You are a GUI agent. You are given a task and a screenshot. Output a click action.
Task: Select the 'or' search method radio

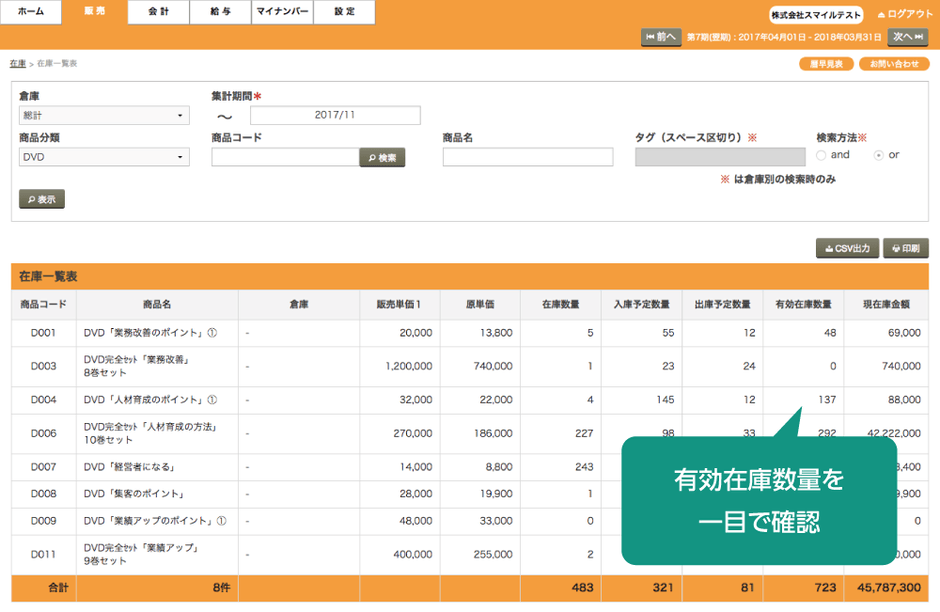879,155
